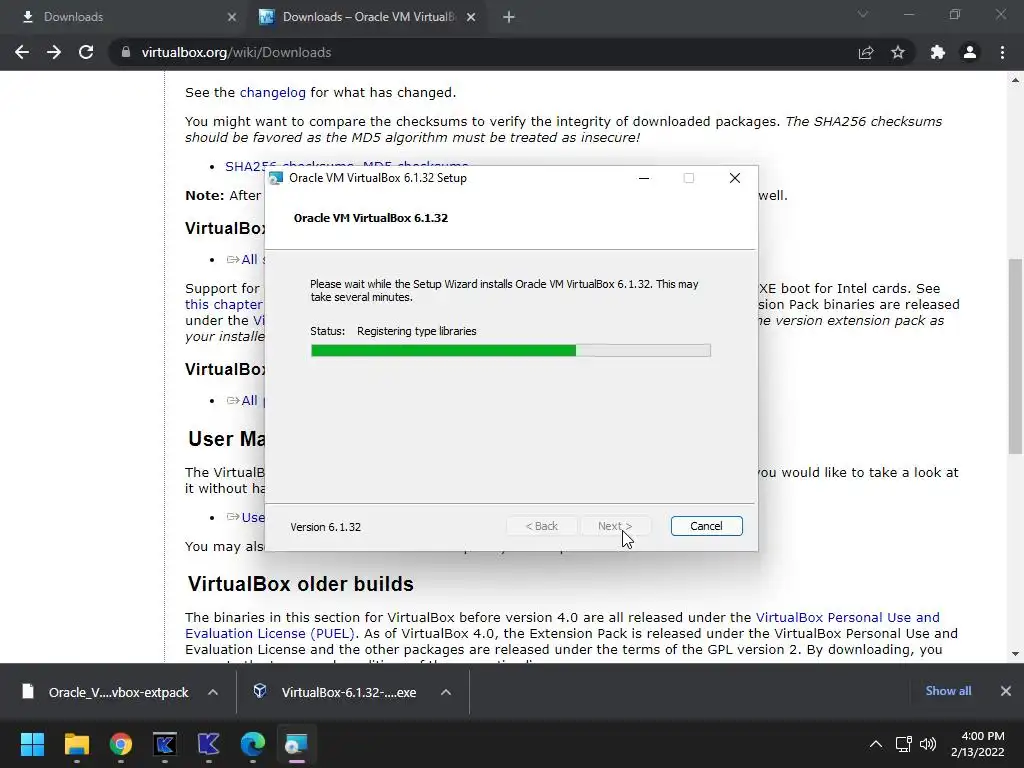Click the 'VirtualBox older builds' heading
The height and width of the screenshot is (768, 1024).
click(300, 584)
